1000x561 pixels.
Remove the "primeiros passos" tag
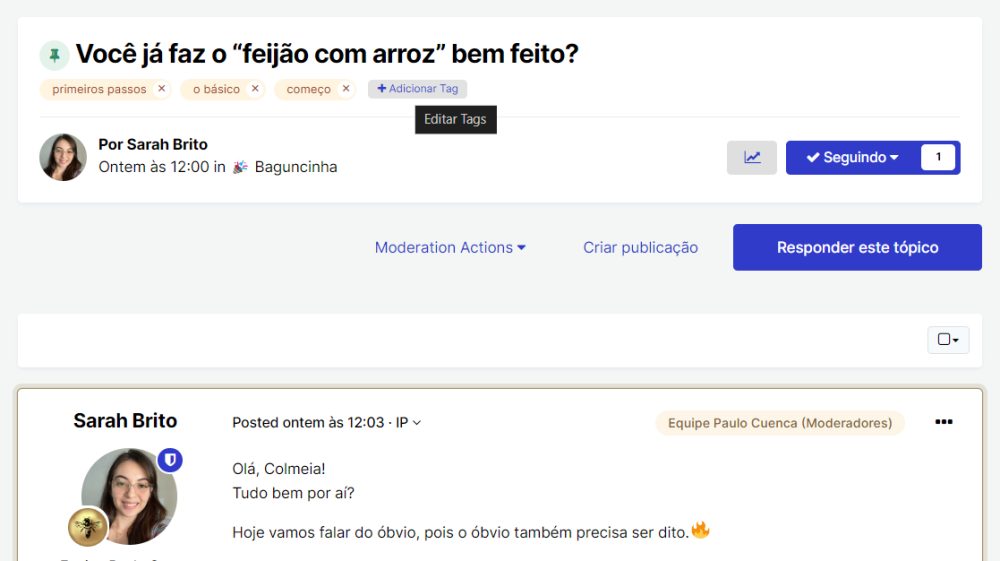[161, 89]
